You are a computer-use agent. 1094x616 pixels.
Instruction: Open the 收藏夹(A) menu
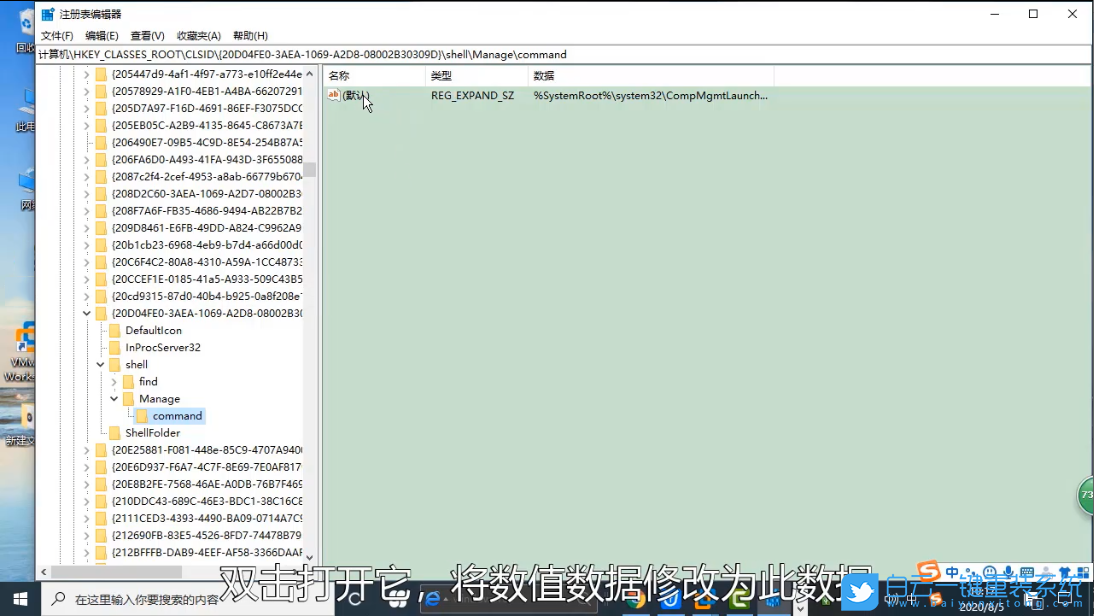coord(198,36)
